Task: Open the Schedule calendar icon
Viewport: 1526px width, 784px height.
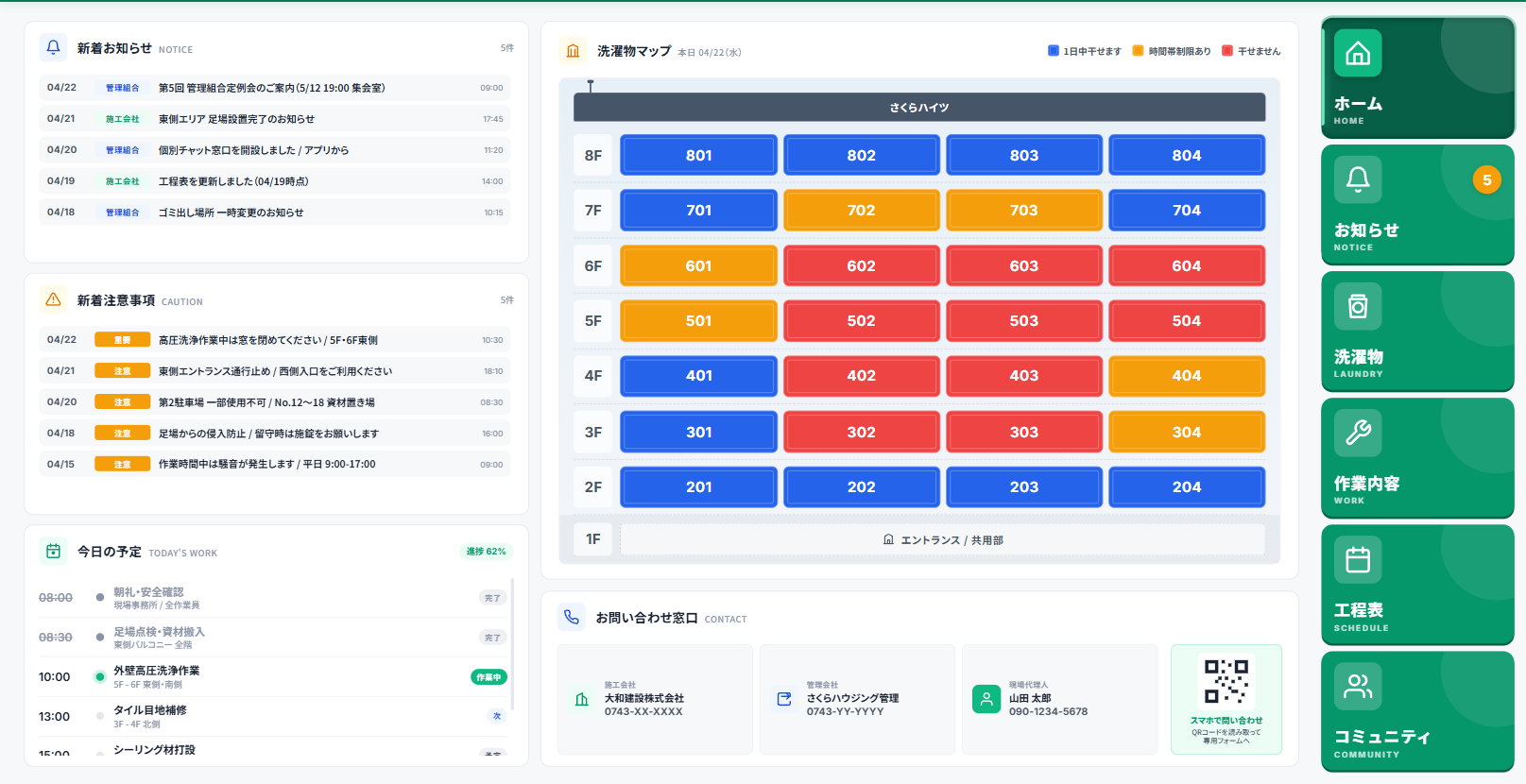Action: [1358, 559]
